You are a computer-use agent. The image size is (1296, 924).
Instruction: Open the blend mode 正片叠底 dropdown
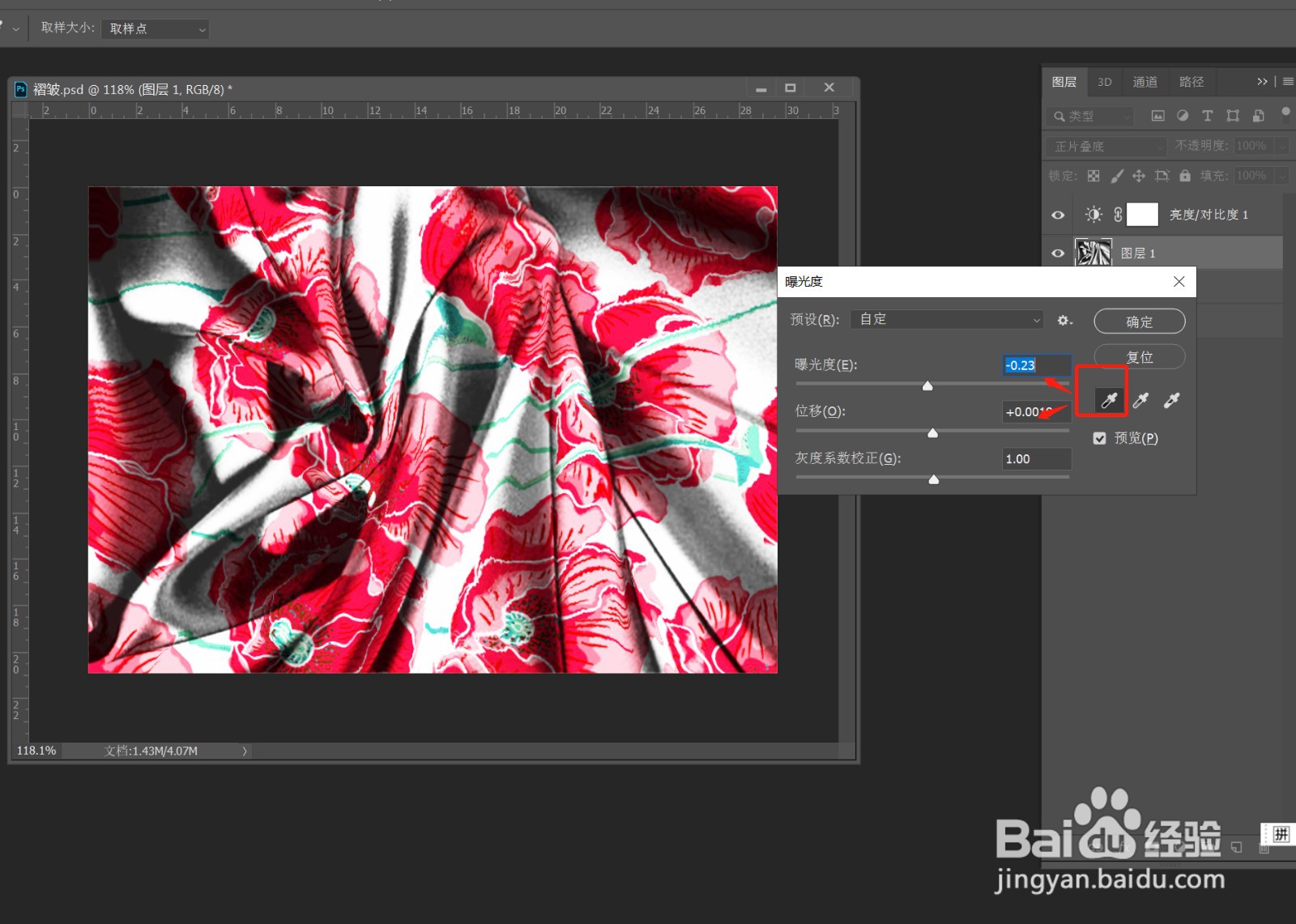1106,147
